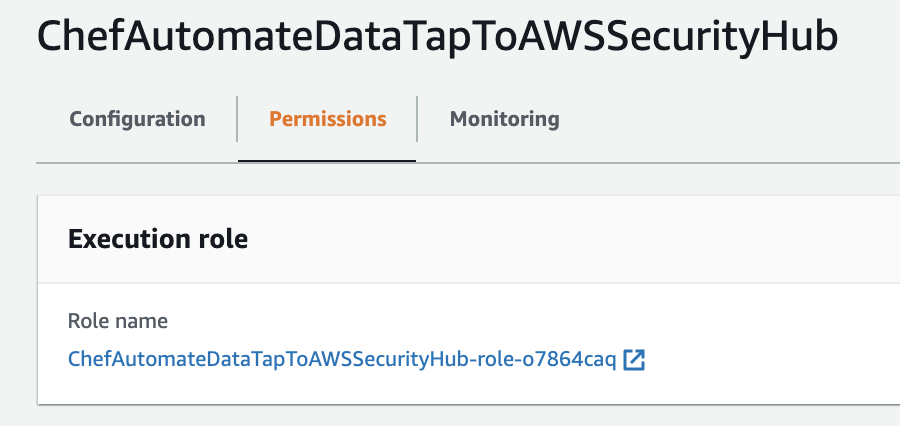Click the Role name label
Image resolution: width=900 pixels, height=426 pixels.
(x=118, y=321)
